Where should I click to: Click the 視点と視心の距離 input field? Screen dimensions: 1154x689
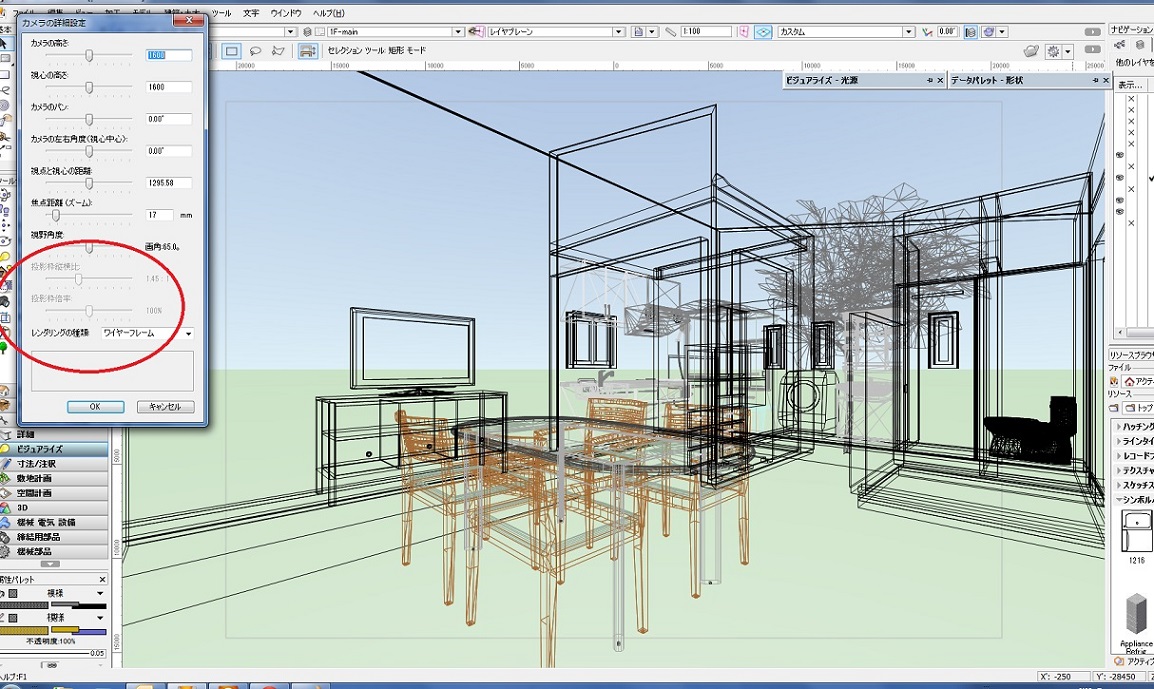168,183
